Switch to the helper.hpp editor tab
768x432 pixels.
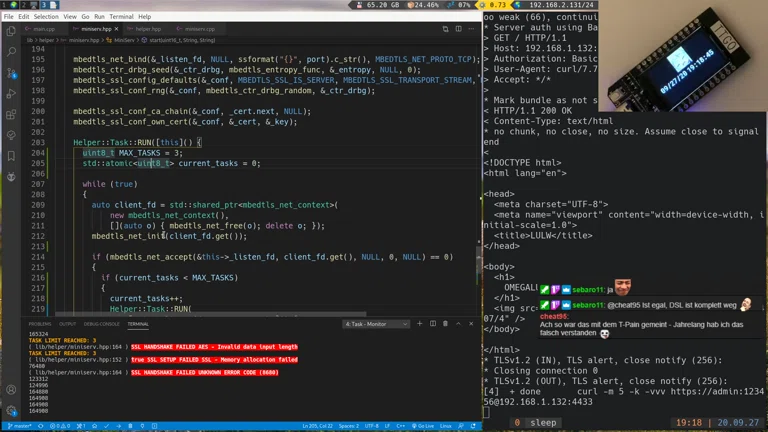point(147,29)
